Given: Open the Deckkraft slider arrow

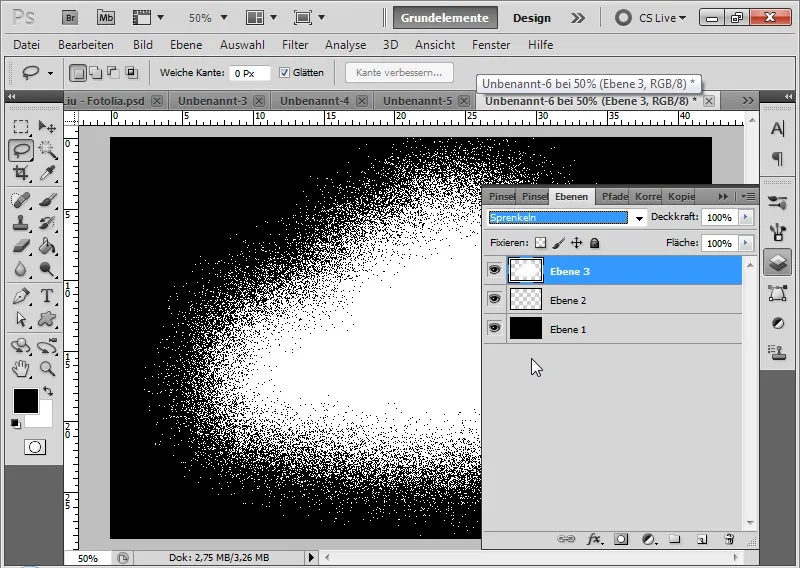Looking at the screenshot, I should (745, 217).
